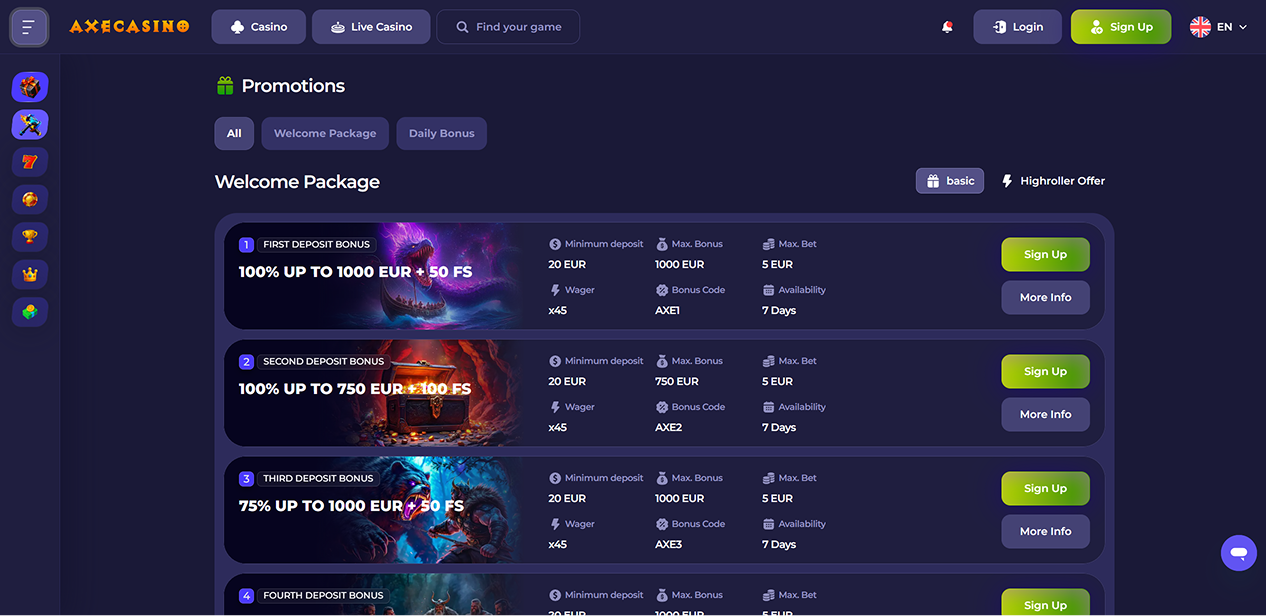Sign Up for Second Deposit Bonus
The height and width of the screenshot is (616, 1266).
click(x=1045, y=371)
